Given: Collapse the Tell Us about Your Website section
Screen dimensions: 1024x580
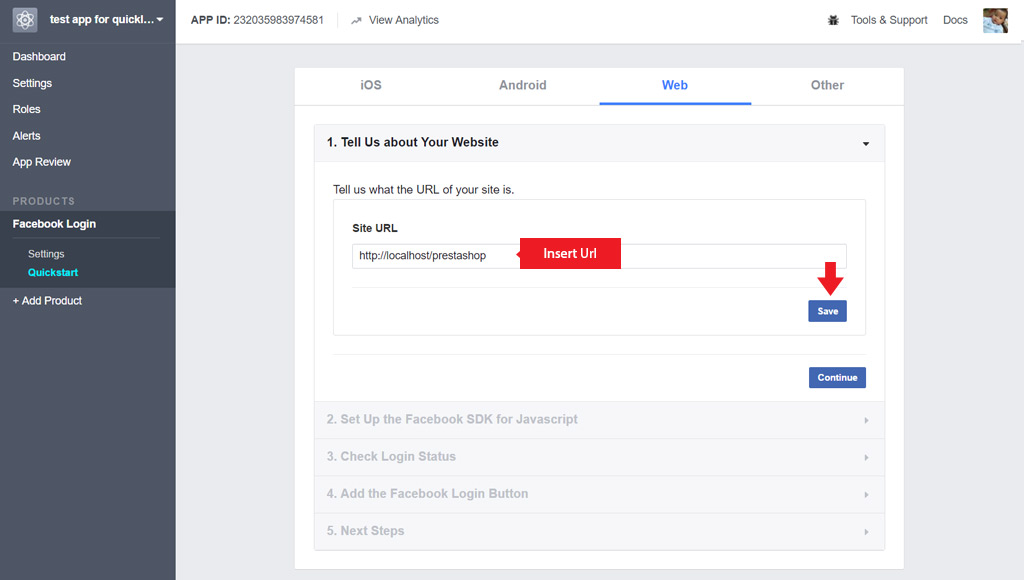Looking at the screenshot, I should point(599,143).
